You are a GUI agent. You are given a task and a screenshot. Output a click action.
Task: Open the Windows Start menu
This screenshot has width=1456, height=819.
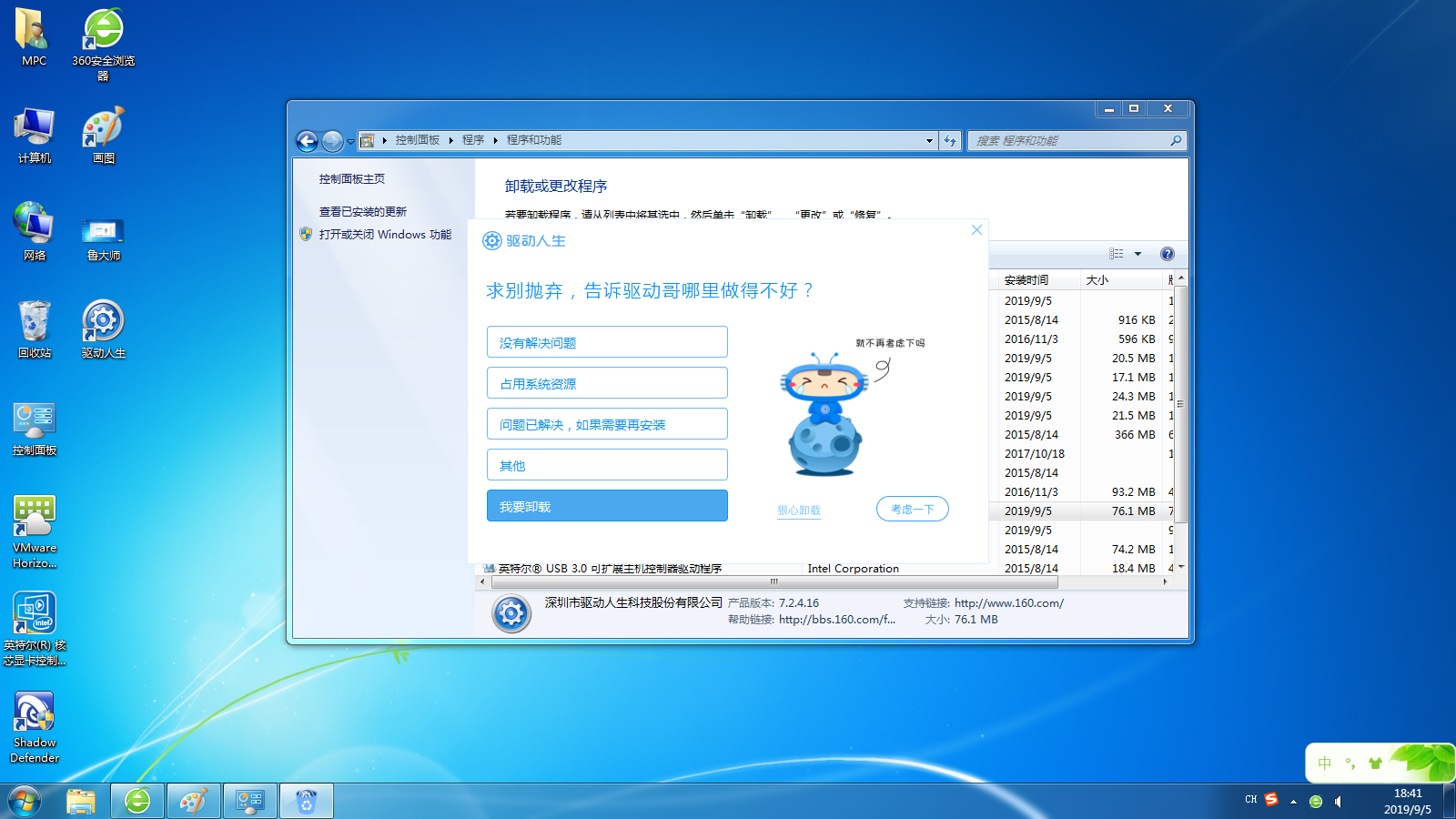25,802
